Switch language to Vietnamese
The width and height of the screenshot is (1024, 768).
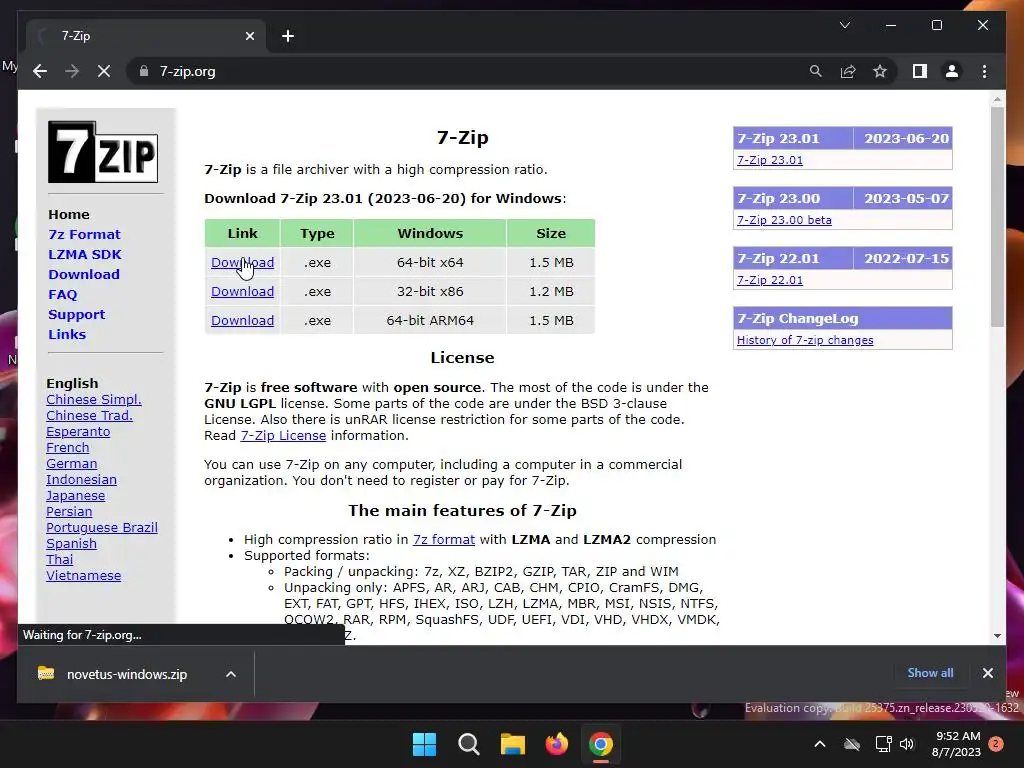pyautogui.click(x=83, y=575)
